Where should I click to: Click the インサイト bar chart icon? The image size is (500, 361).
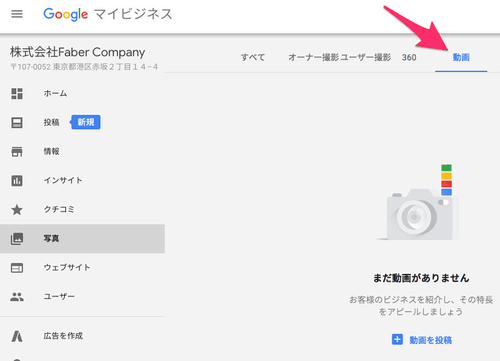click(x=17, y=181)
